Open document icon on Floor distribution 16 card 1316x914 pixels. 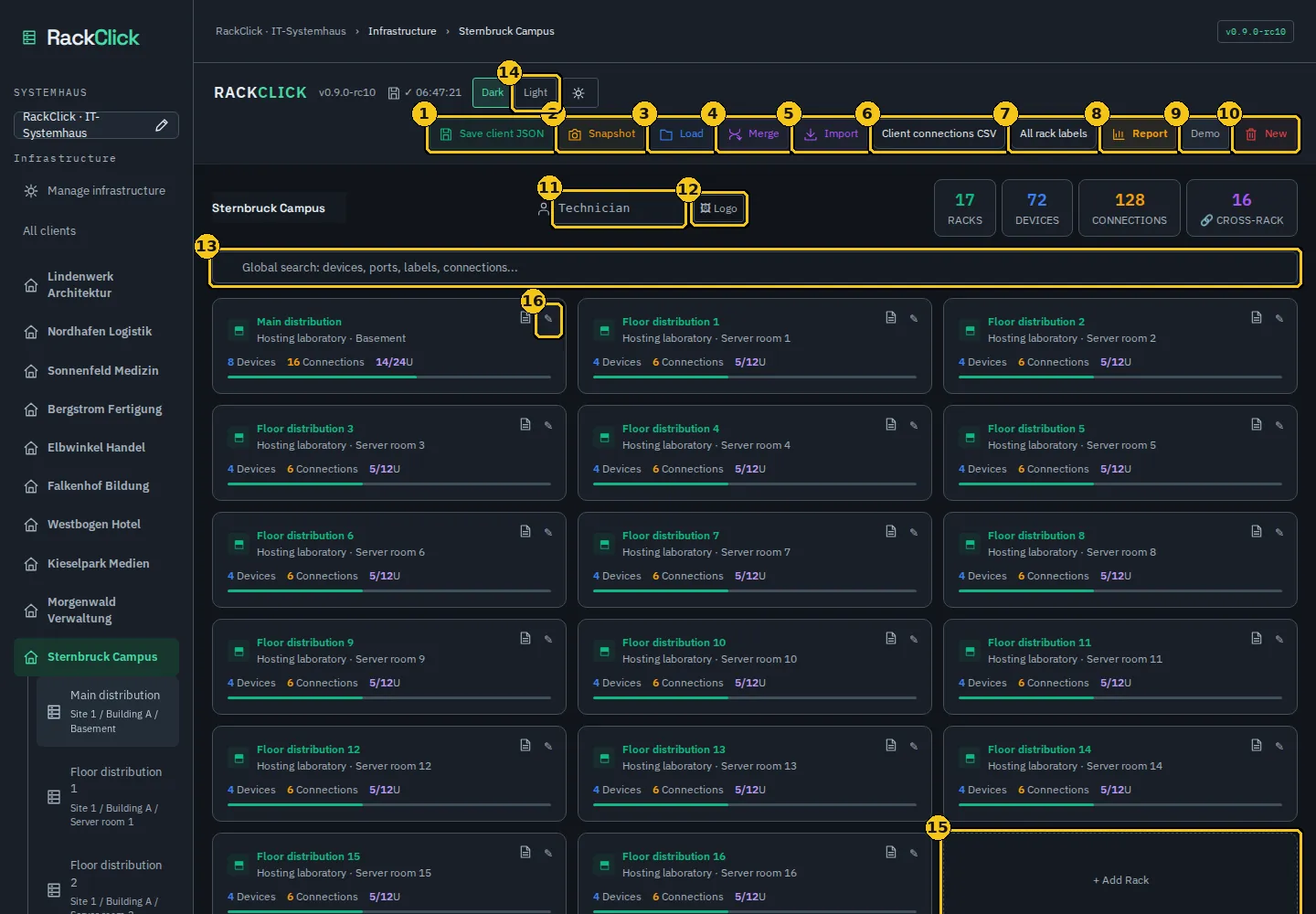pos(891,852)
